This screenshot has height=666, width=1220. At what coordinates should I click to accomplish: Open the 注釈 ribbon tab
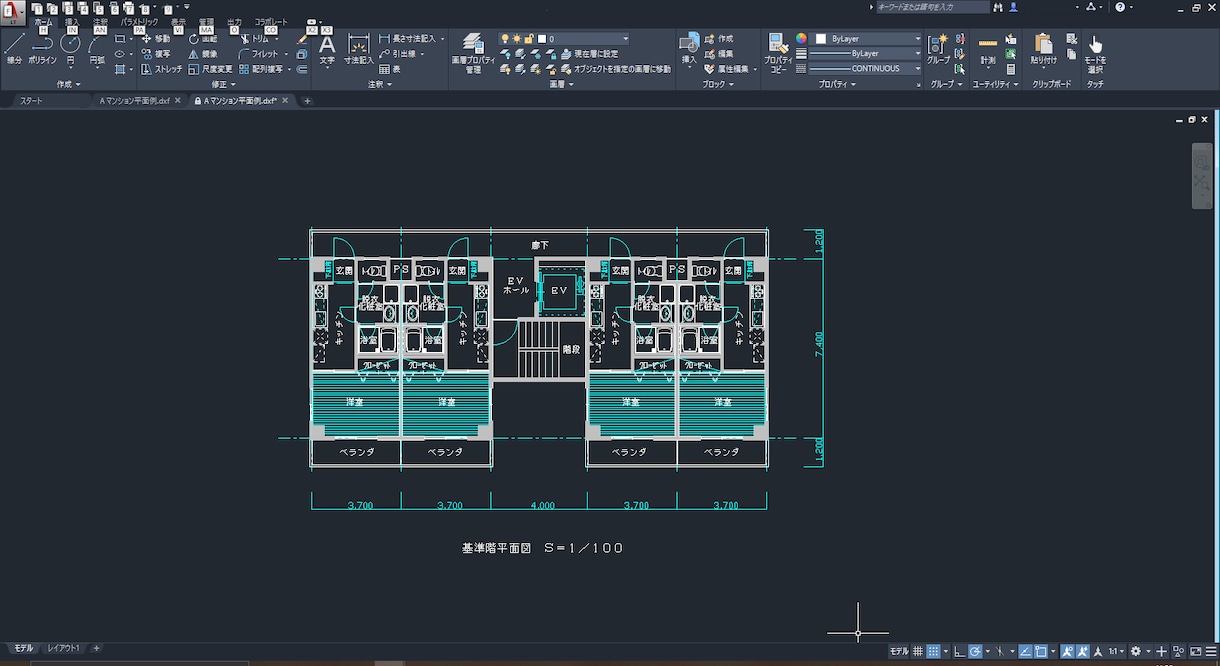[x=100, y=21]
